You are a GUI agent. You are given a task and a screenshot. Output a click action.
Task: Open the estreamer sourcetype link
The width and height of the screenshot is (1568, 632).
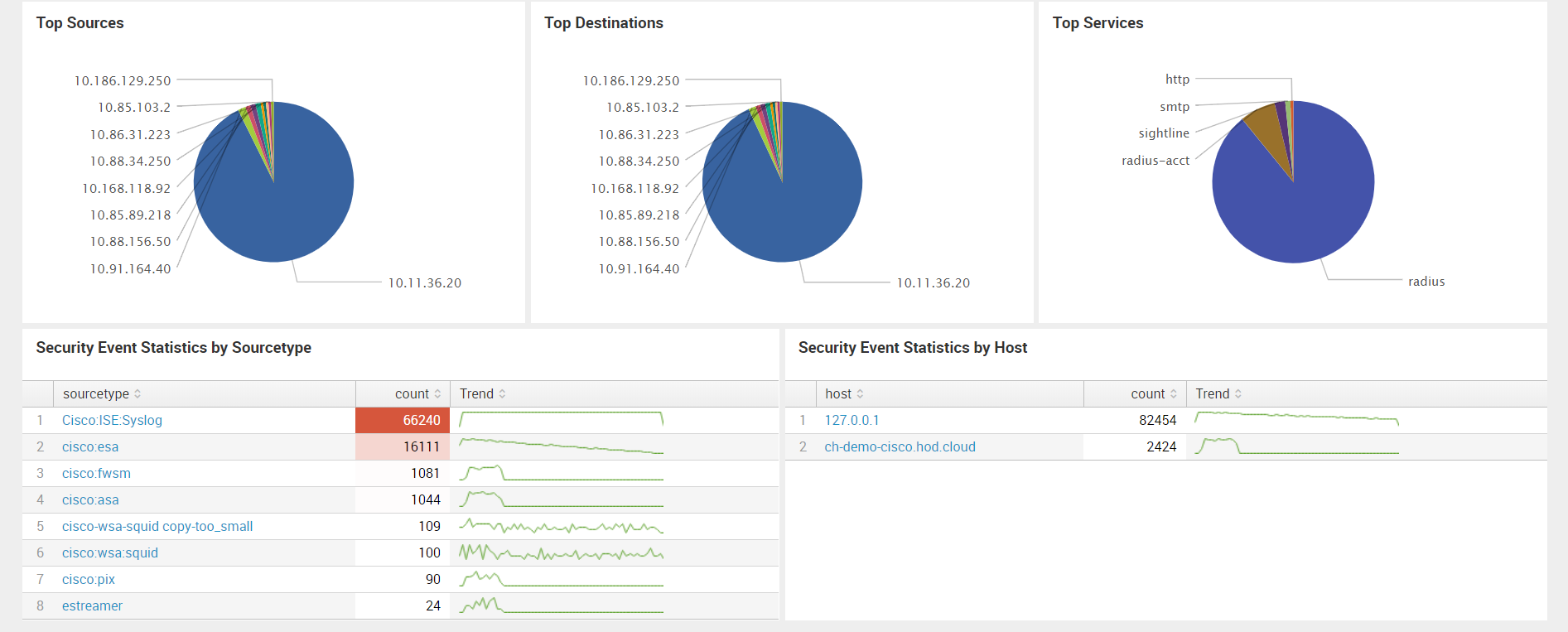click(x=92, y=606)
